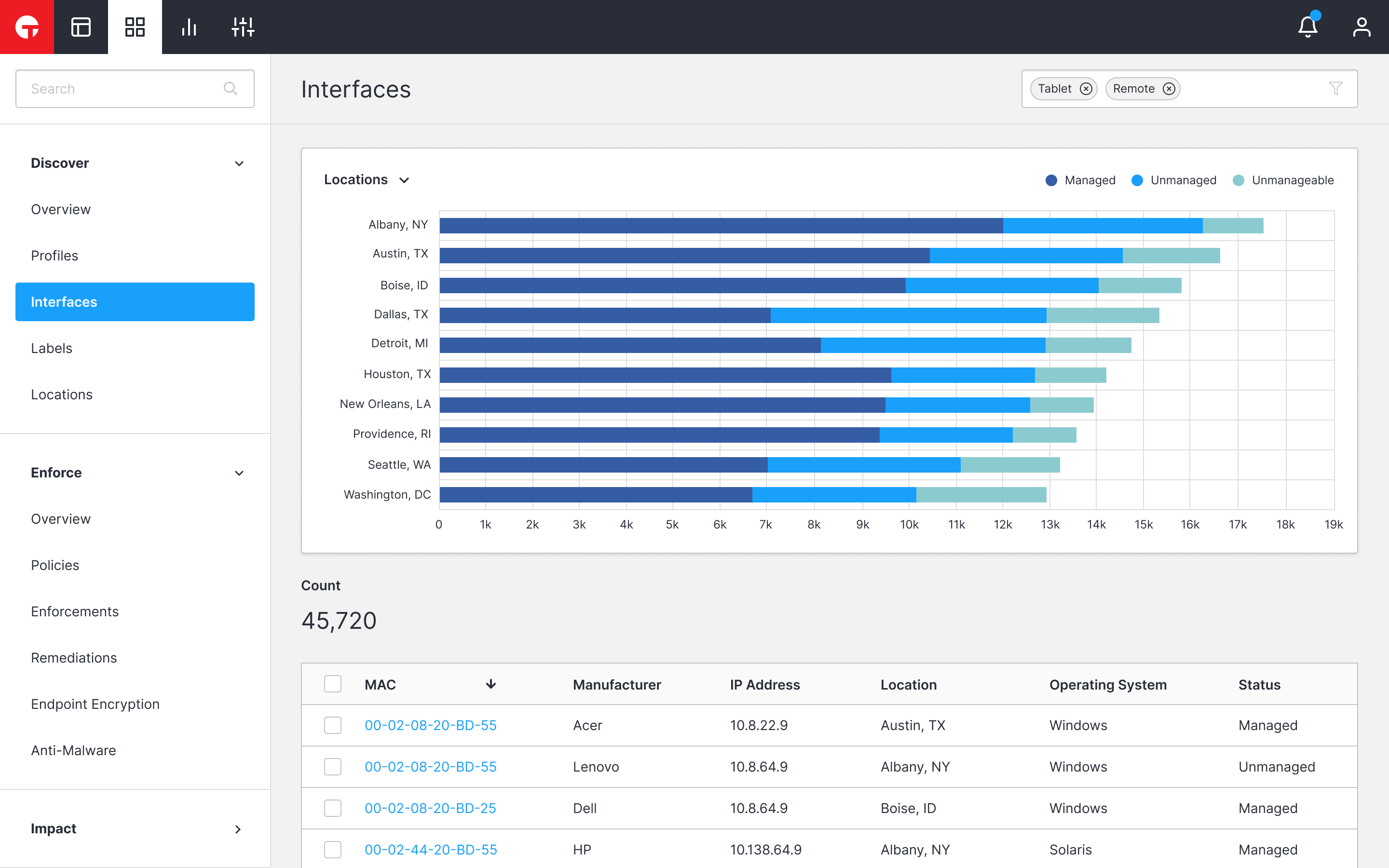
Task: Open the bar chart analytics icon
Action: click(188, 27)
